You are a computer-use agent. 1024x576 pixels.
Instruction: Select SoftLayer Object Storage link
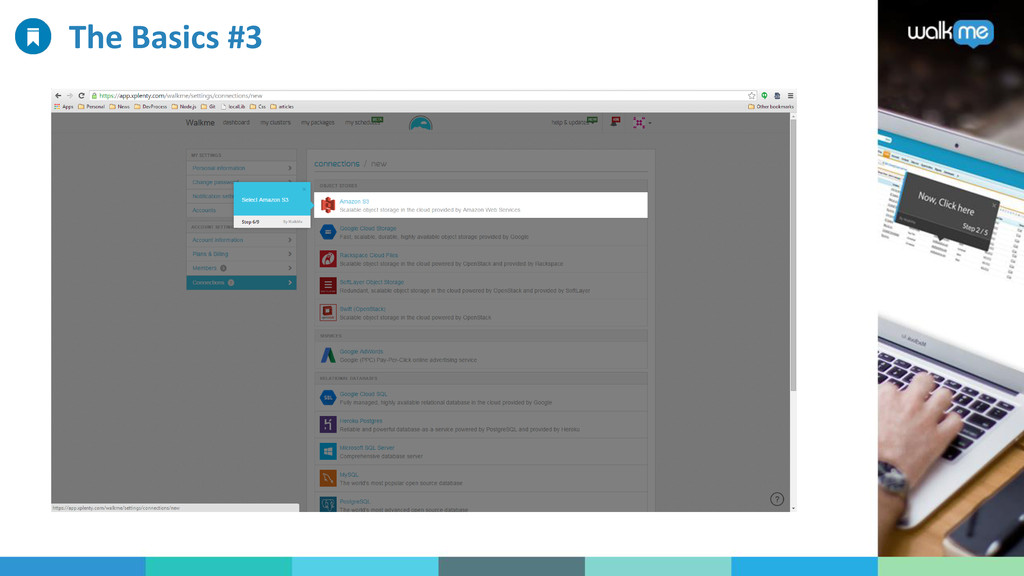coord(372,282)
